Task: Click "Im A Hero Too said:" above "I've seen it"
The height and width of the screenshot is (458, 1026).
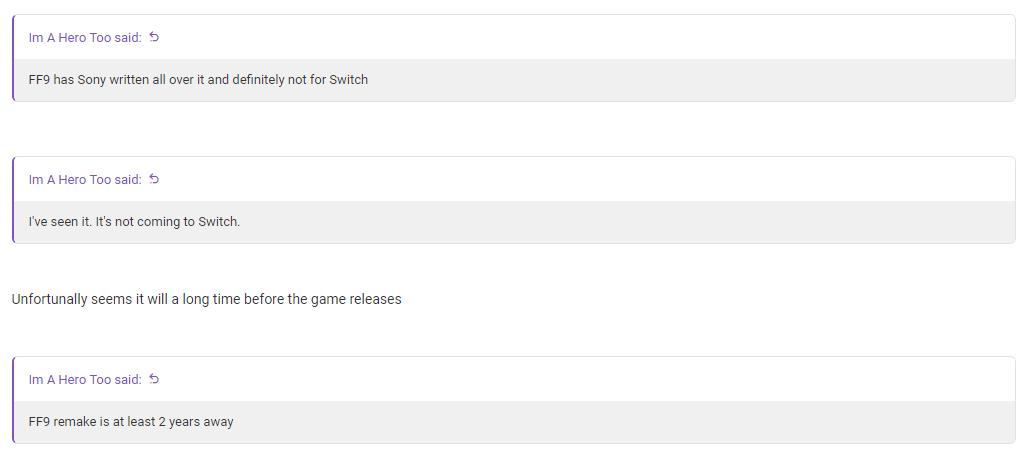Action: coord(85,180)
